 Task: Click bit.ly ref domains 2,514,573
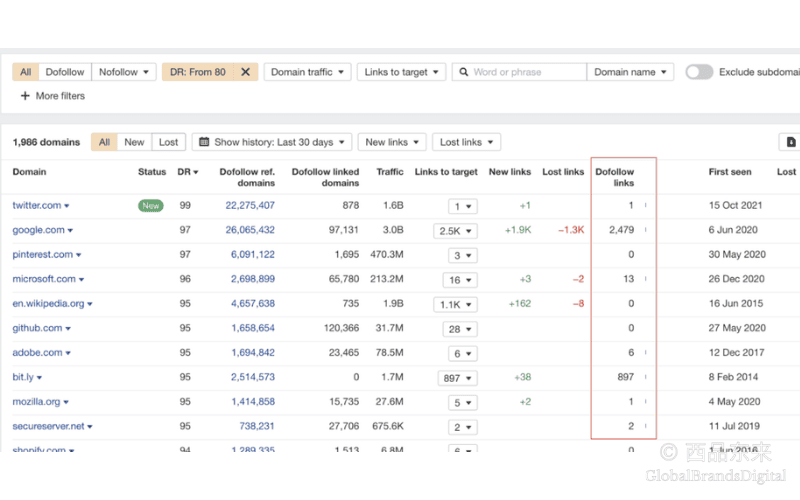pyautogui.click(x=253, y=377)
